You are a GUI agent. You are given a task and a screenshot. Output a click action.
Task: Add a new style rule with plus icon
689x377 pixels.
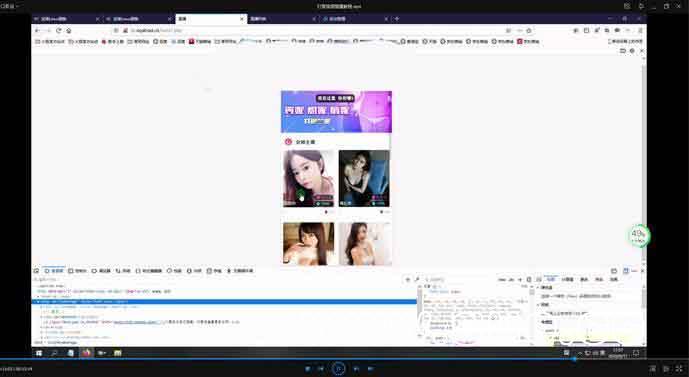pos(520,279)
